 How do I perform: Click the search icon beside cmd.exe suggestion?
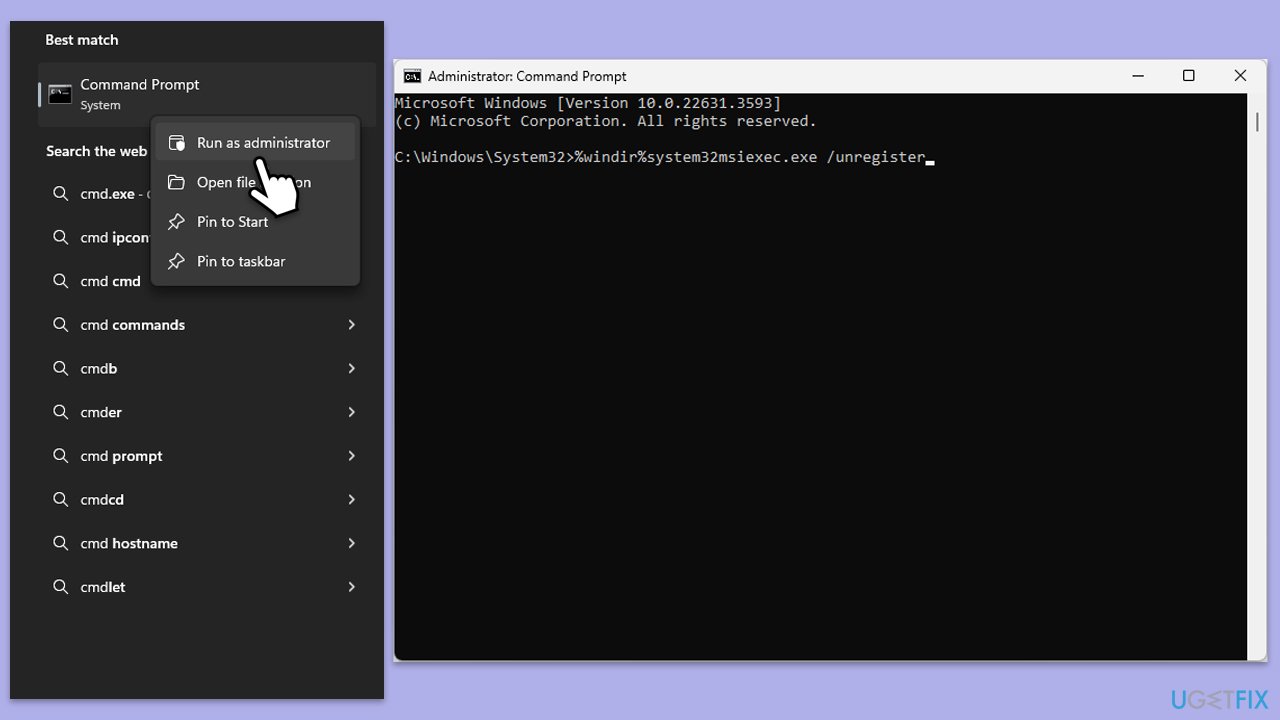[61, 194]
